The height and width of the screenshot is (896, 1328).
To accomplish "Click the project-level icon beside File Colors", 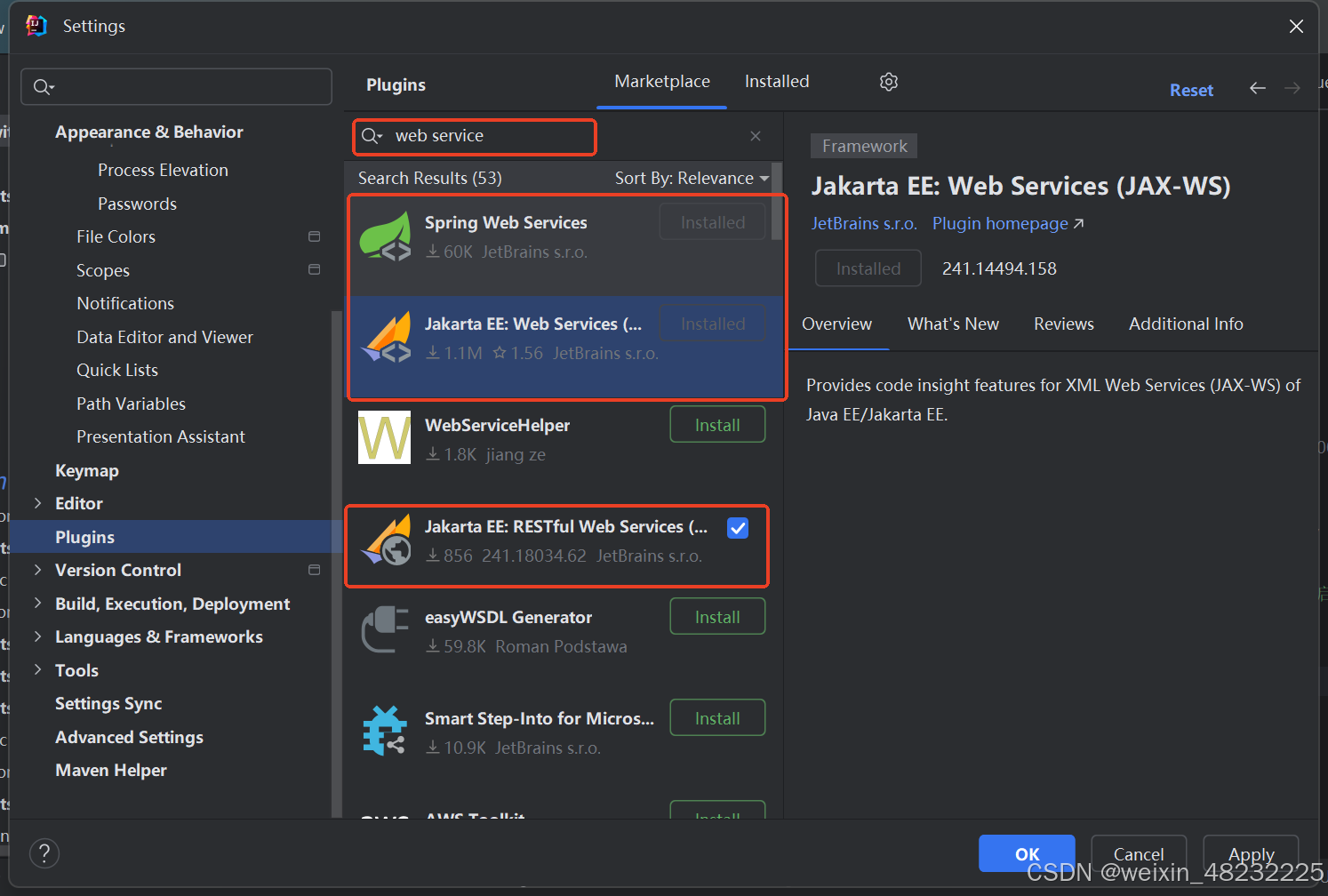I will tap(314, 236).
